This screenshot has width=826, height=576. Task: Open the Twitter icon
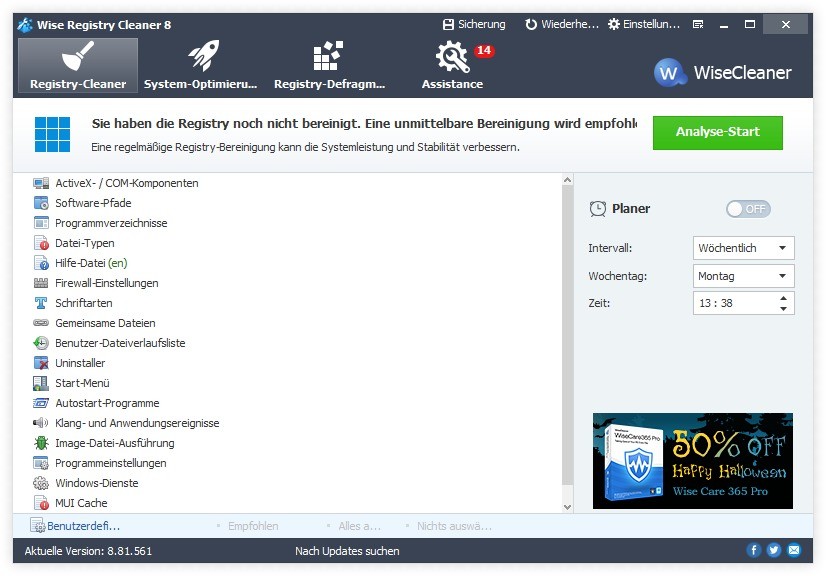click(x=774, y=550)
